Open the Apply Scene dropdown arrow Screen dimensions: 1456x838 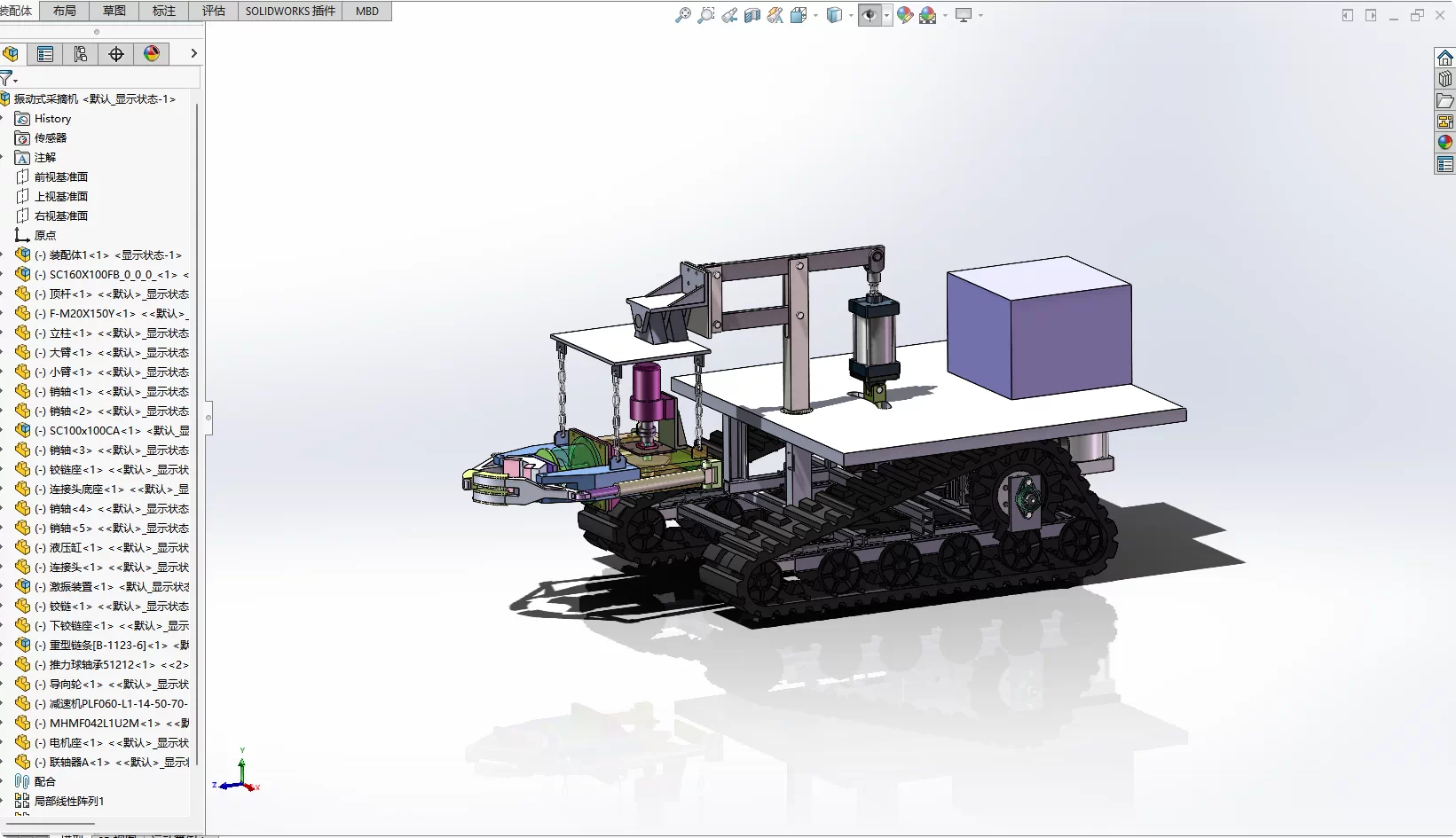coord(944,15)
